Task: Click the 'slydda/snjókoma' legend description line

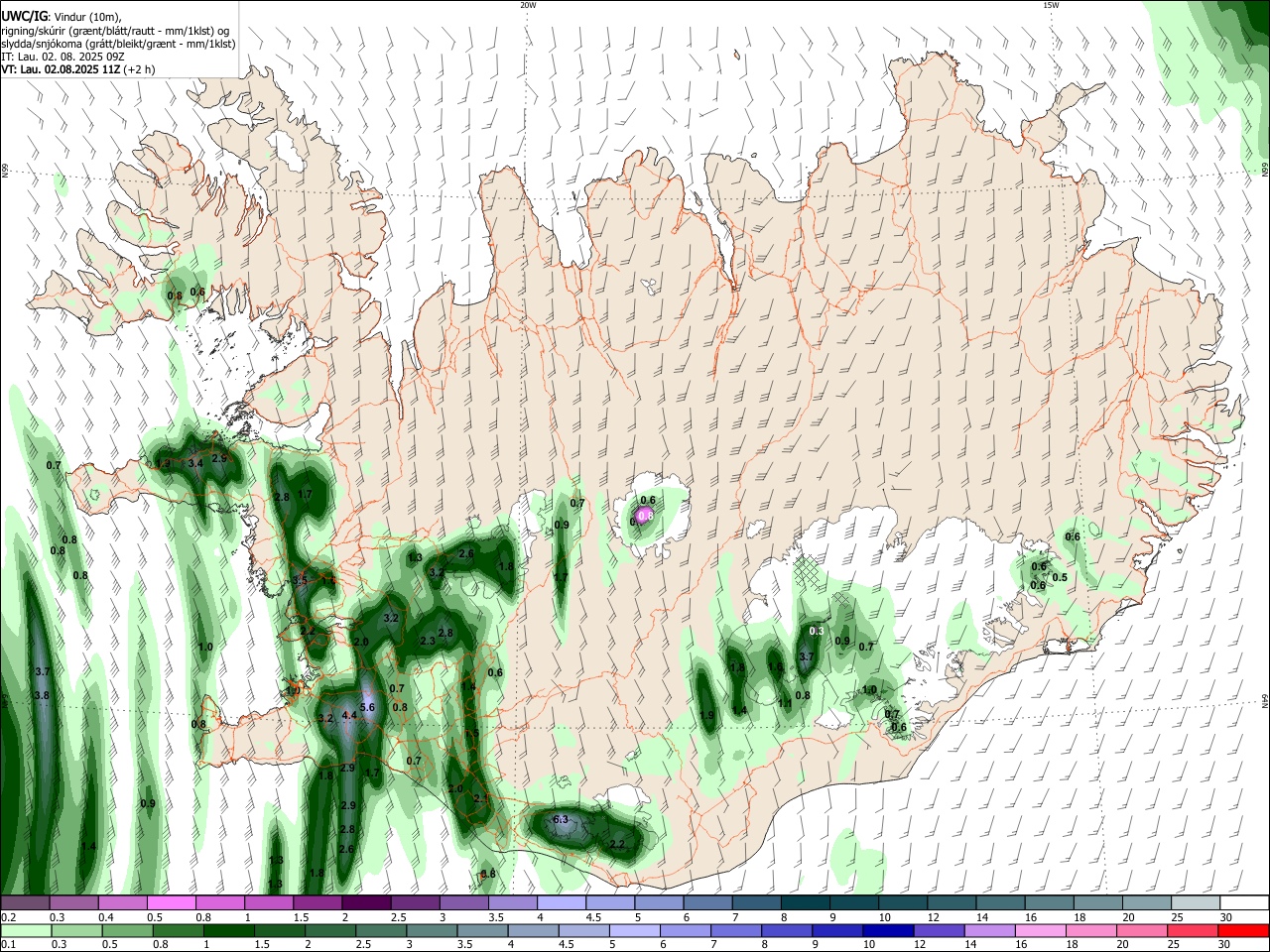Action: coord(118,44)
